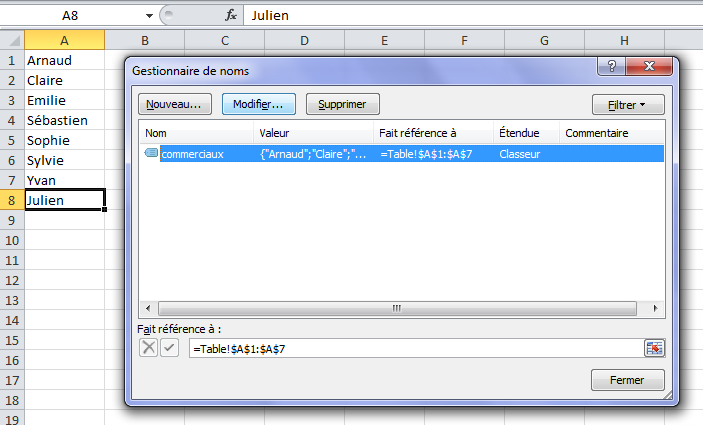703x425 pixels.
Task: Click the Modifier button
Action: pyautogui.click(x=258, y=104)
